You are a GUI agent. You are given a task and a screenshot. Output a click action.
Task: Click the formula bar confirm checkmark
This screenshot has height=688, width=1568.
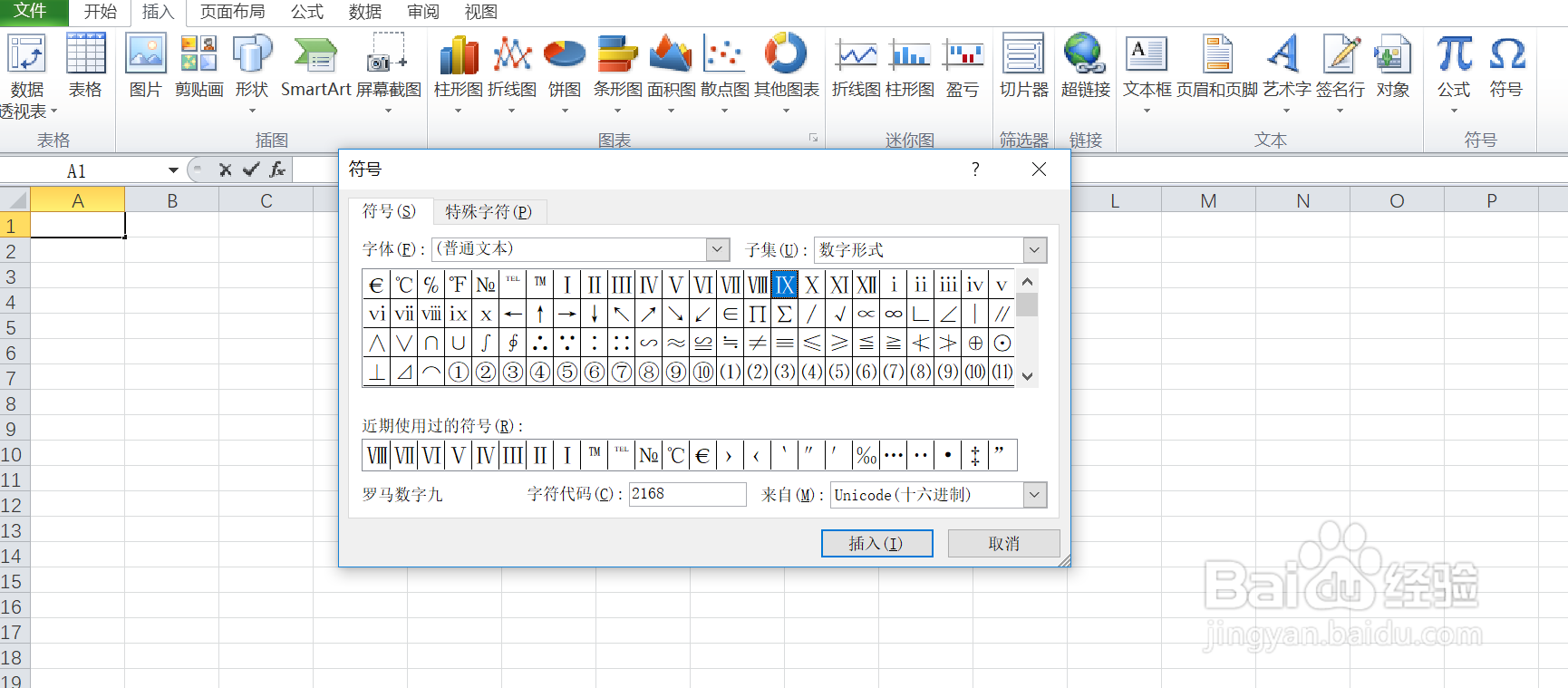(251, 170)
